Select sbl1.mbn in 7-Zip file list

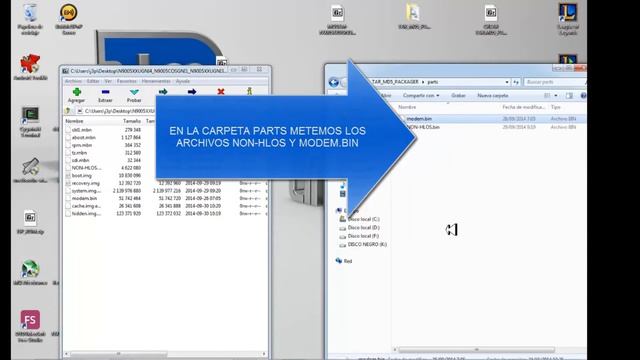coord(82,130)
